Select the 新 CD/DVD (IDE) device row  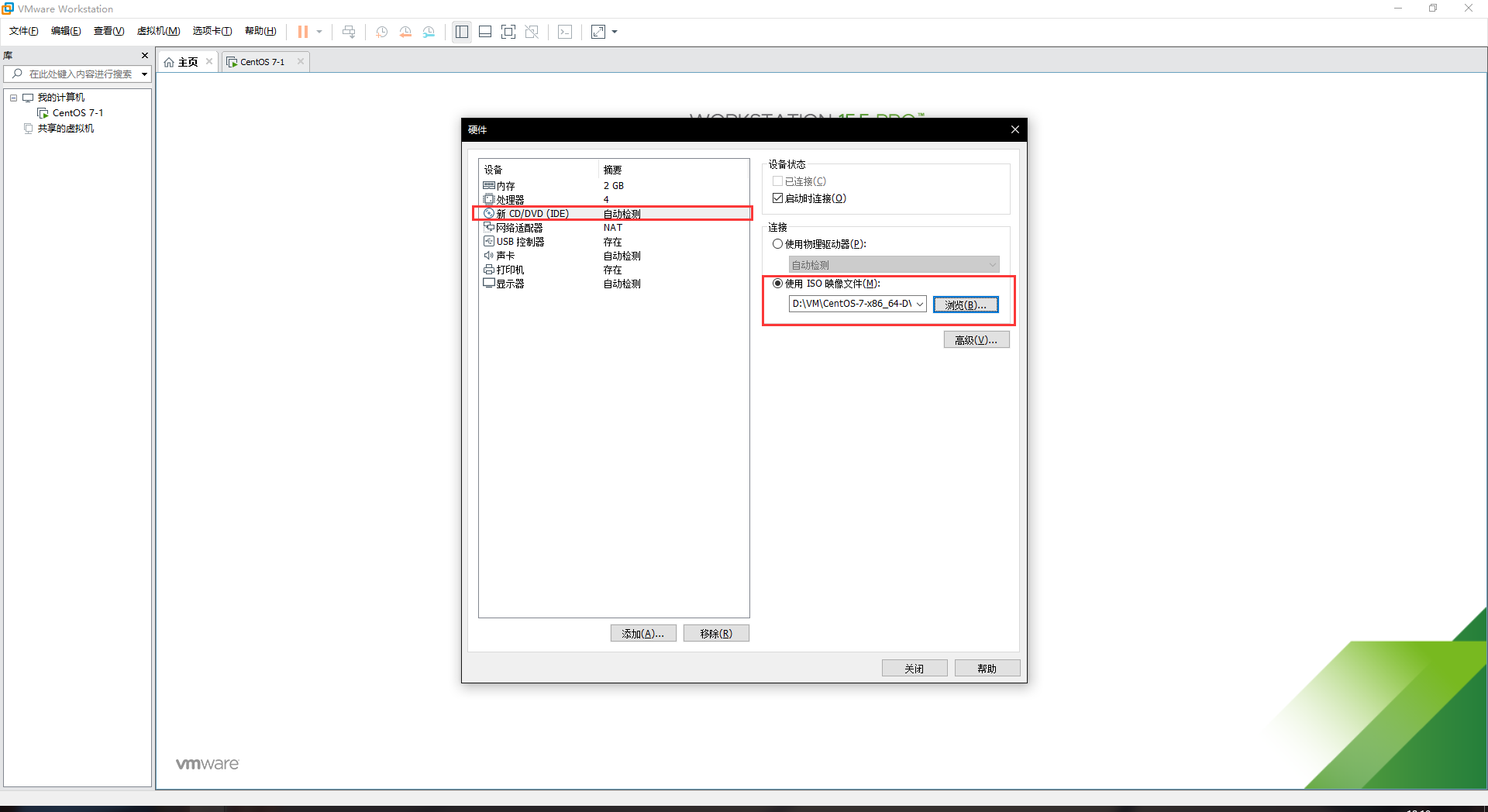[x=614, y=214]
